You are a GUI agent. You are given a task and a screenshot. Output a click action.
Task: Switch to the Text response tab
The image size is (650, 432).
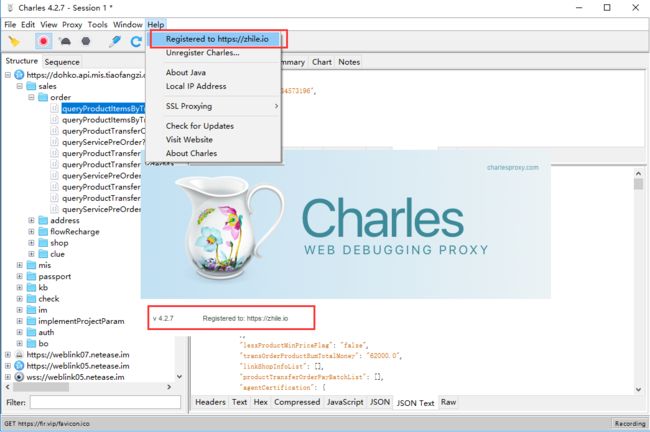pos(239,402)
